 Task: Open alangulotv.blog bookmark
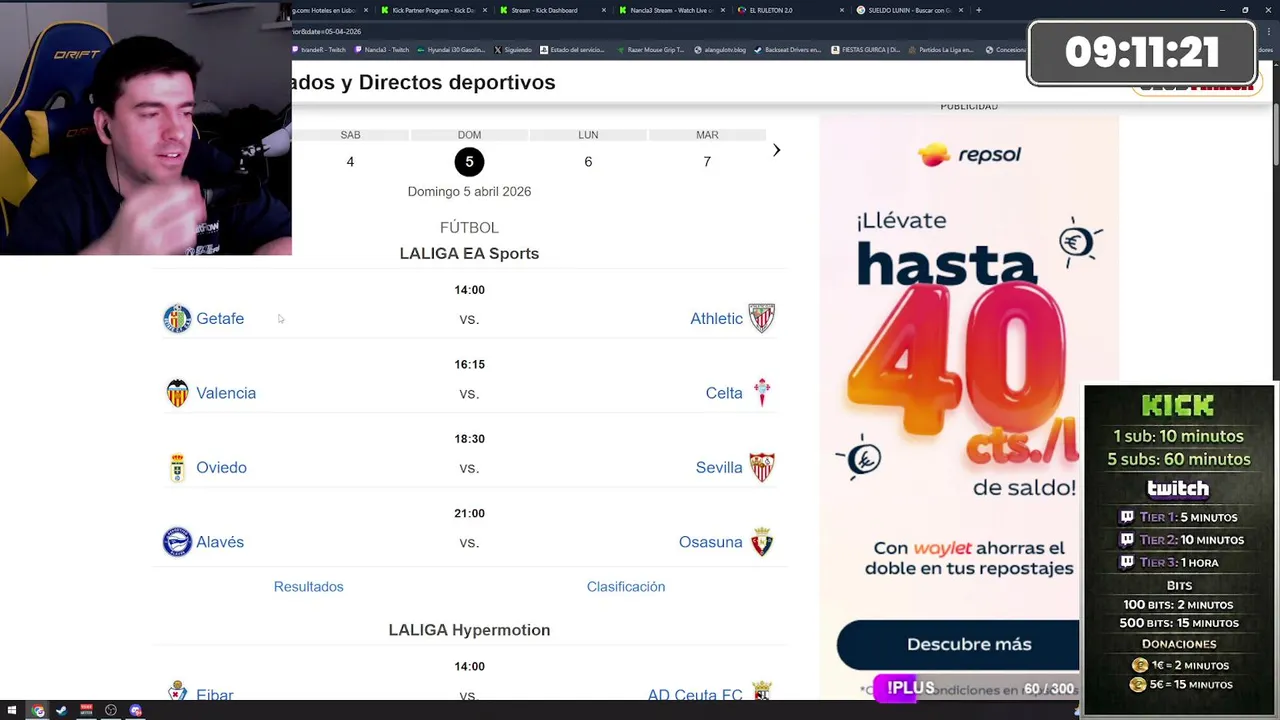[x=720, y=49]
